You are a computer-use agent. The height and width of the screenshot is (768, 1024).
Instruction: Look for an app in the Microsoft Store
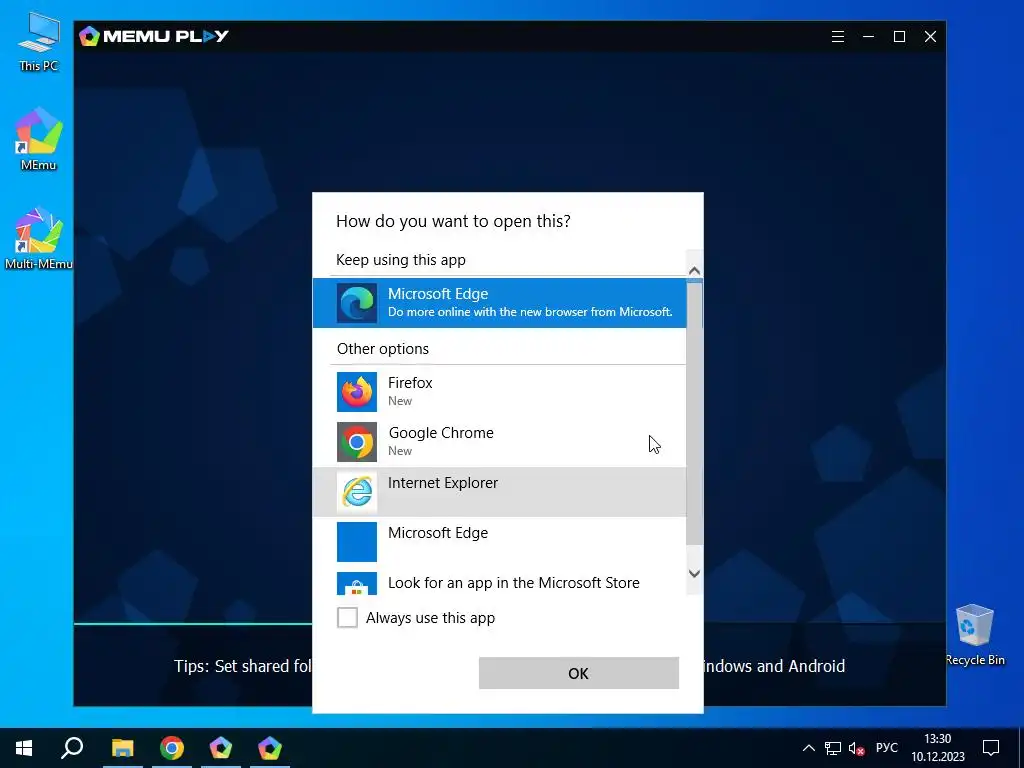point(500,583)
